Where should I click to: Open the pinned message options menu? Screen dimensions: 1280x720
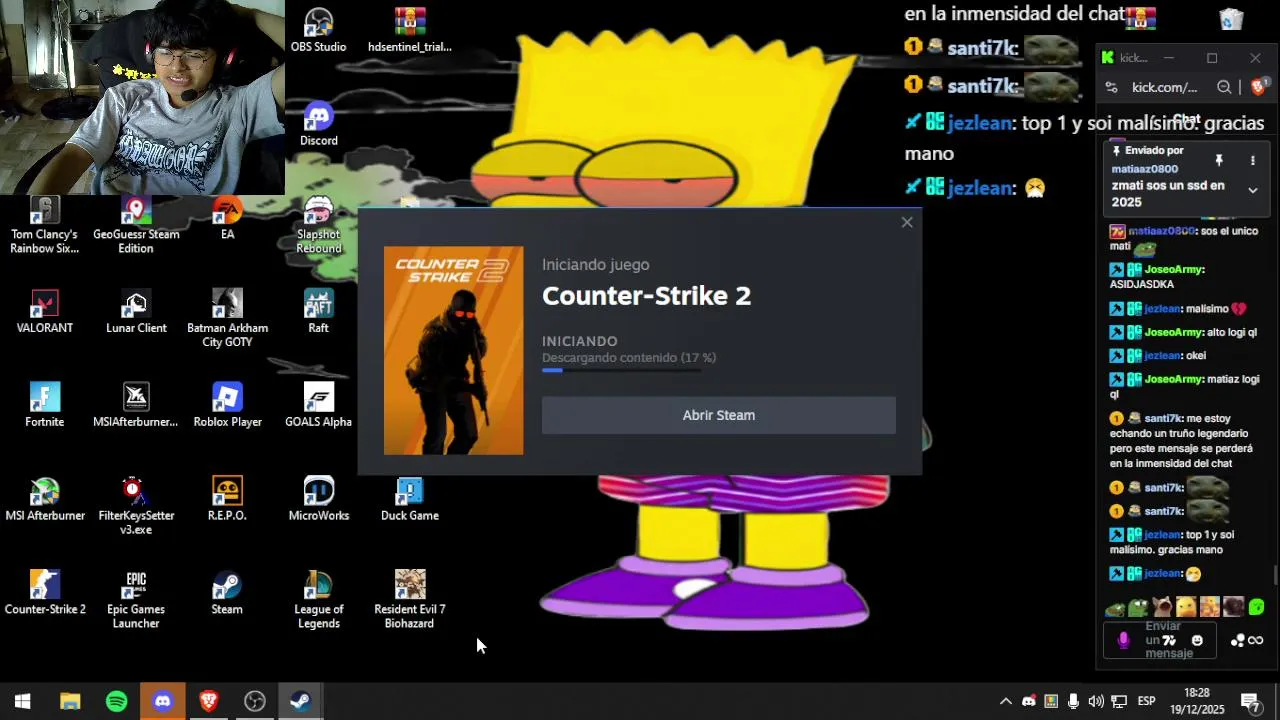coord(1252,160)
